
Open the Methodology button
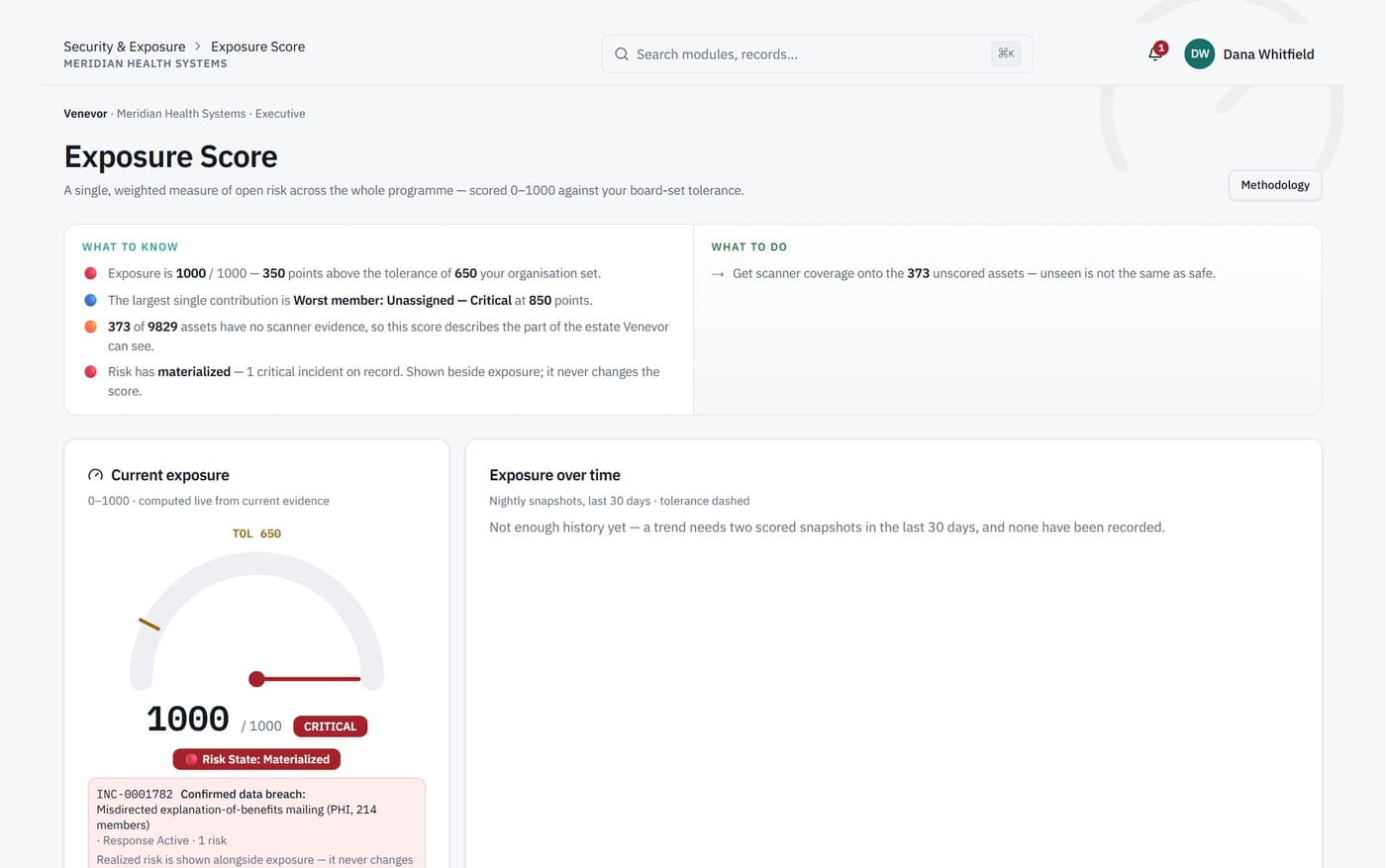1275,185
